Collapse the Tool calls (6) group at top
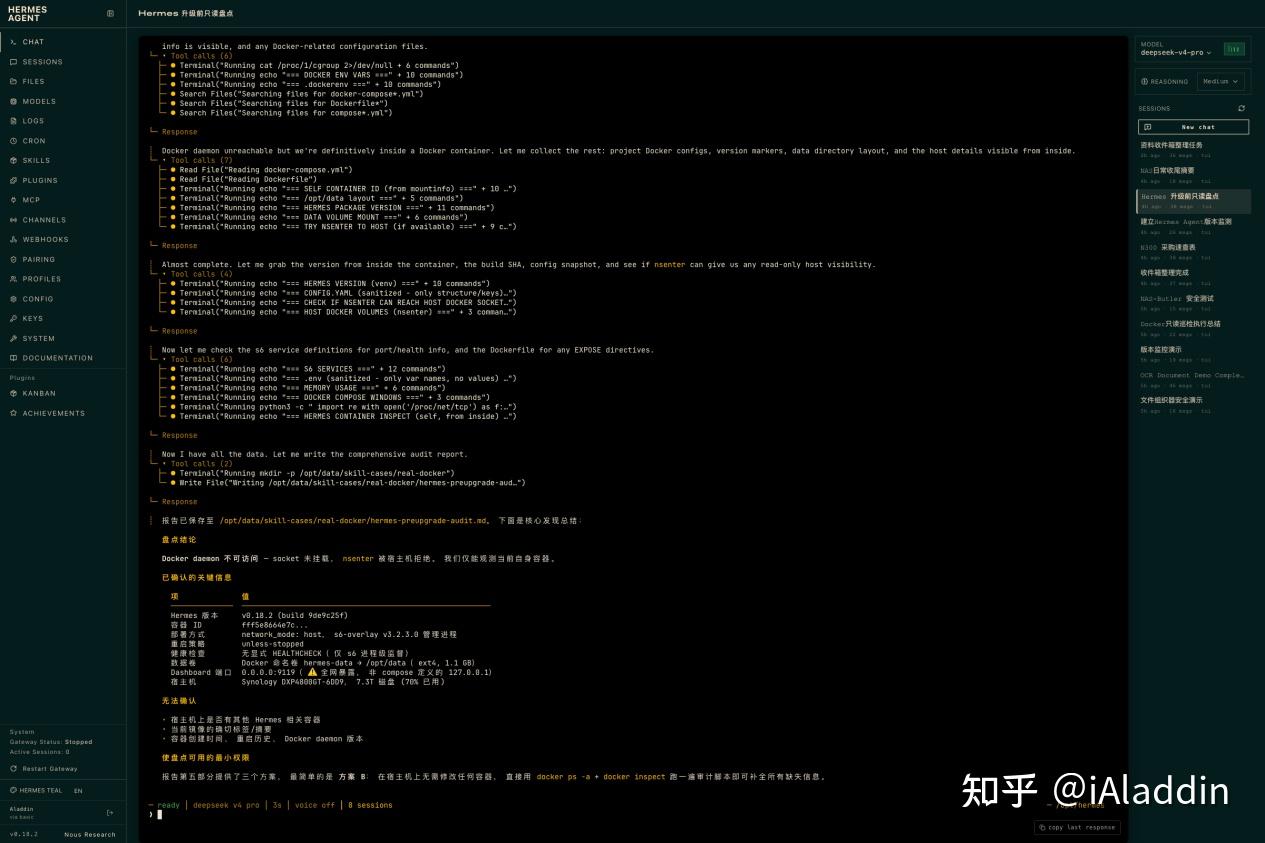This screenshot has height=843, width=1265. click(x=198, y=56)
